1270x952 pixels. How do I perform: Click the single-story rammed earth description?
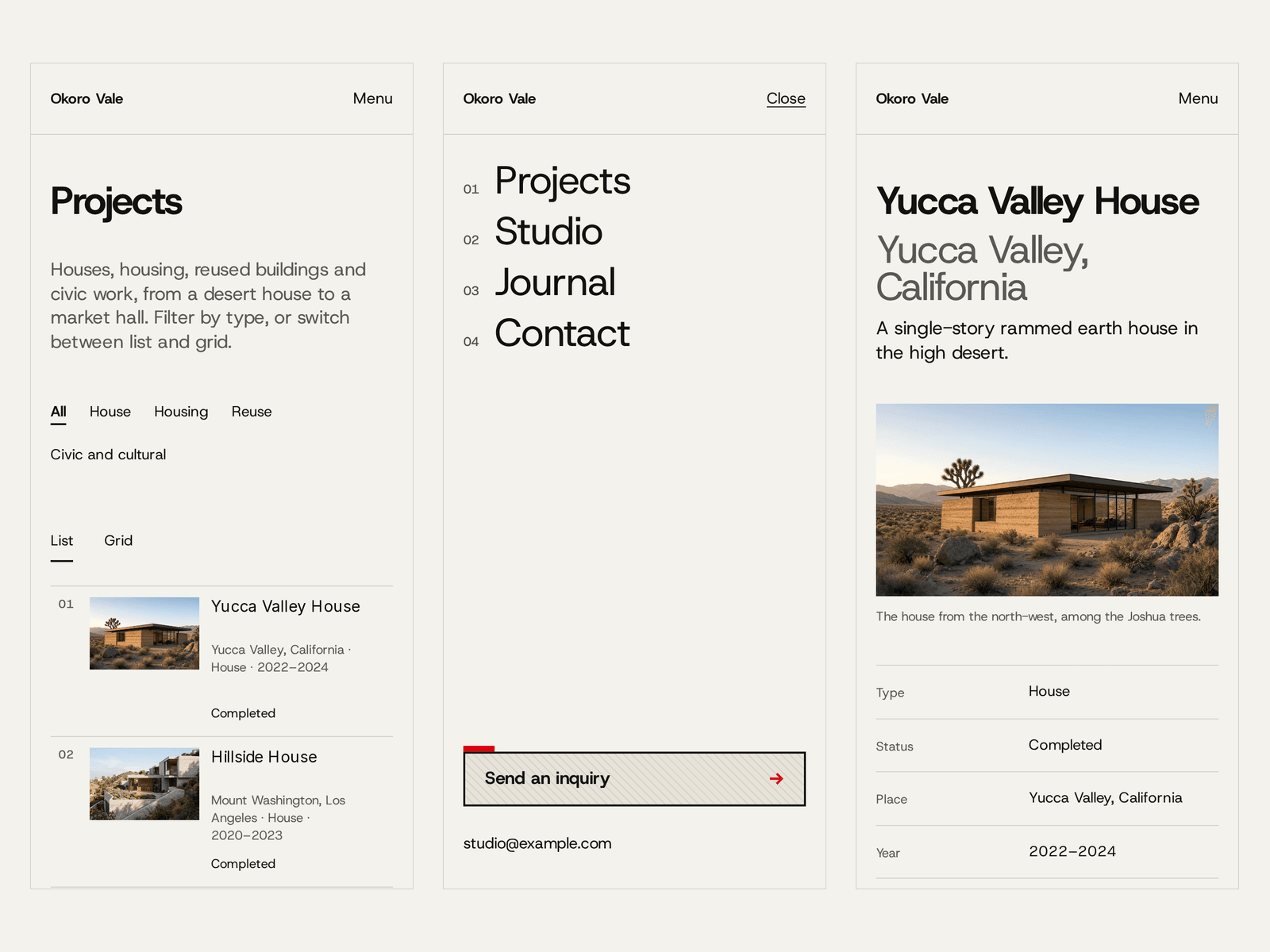coord(1037,340)
